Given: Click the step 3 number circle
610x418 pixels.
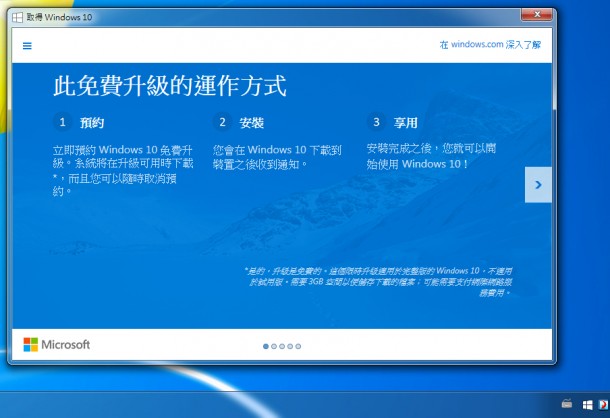Looking at the screenshot, I should [376, 122].
